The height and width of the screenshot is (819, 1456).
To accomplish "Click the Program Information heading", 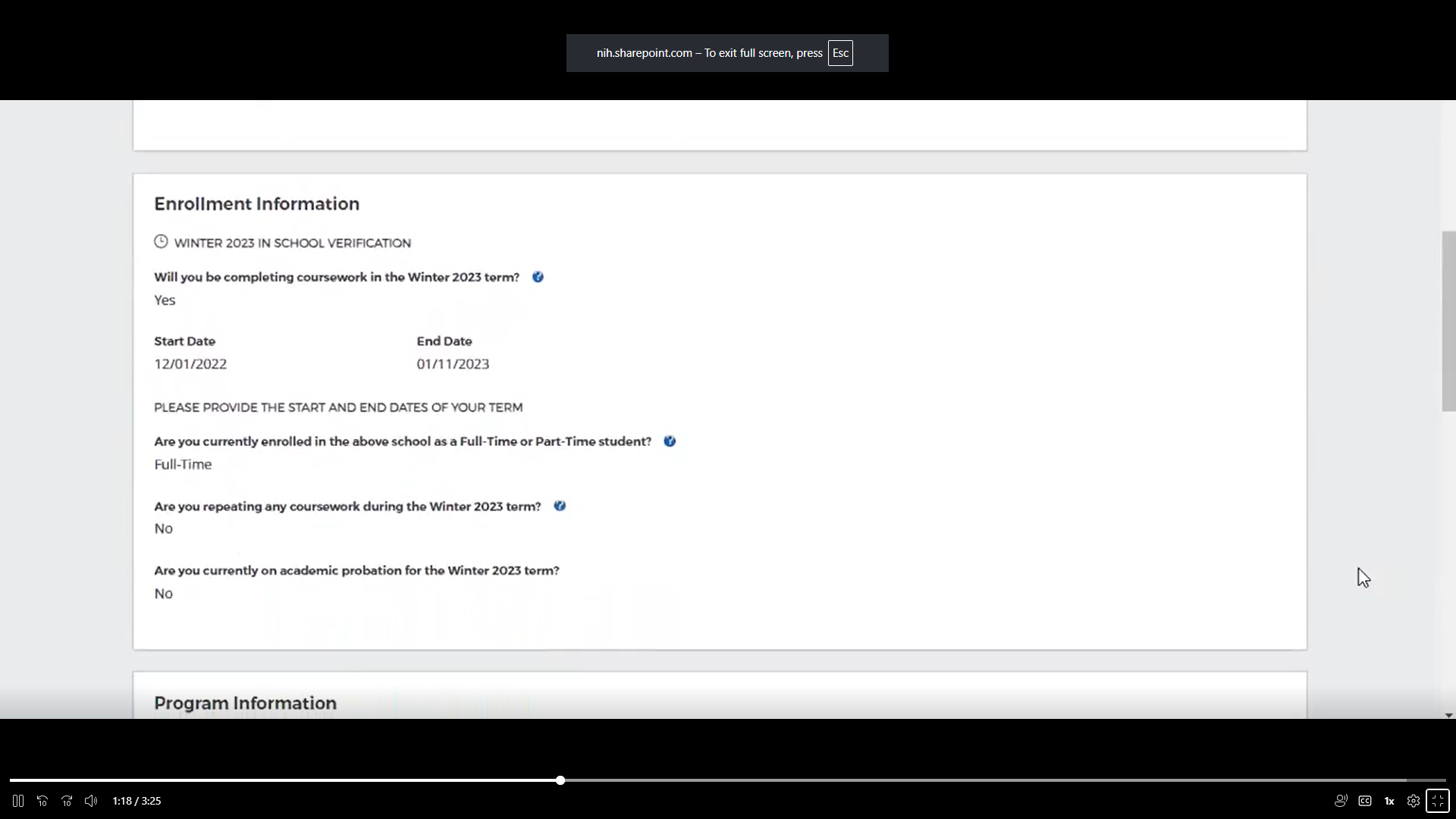I will [x=245, y=703].
